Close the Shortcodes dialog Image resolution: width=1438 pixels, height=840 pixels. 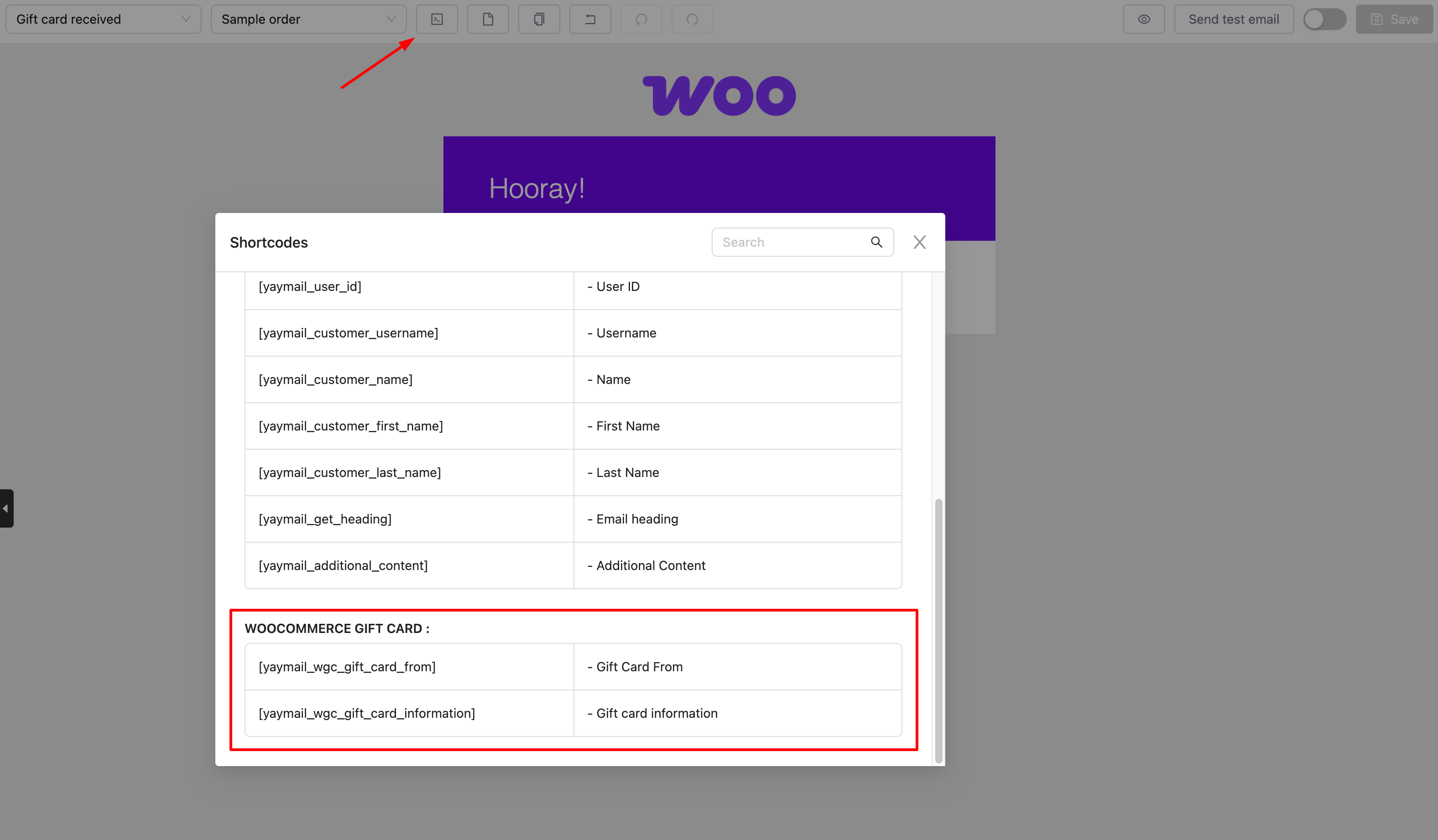point(919,242)
